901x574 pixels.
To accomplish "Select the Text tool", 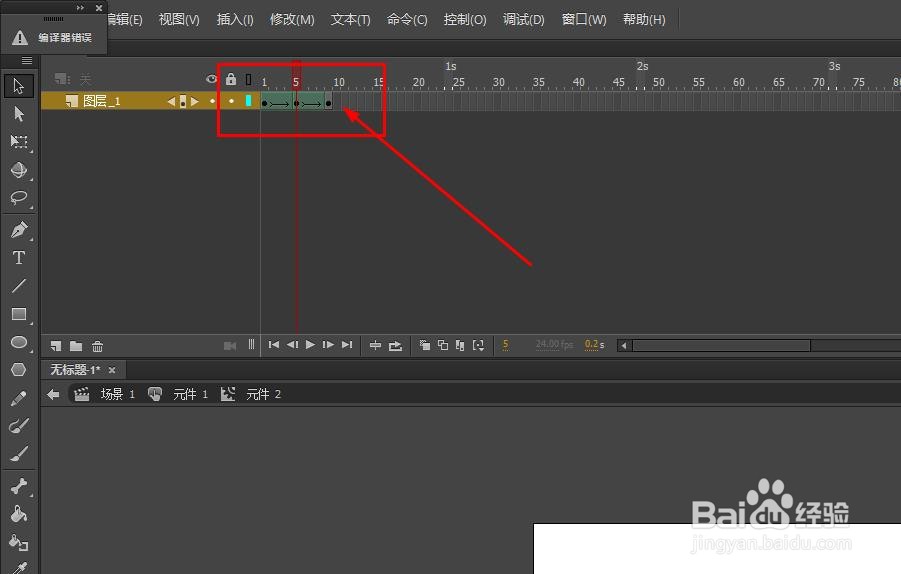I will click(18, 257).
